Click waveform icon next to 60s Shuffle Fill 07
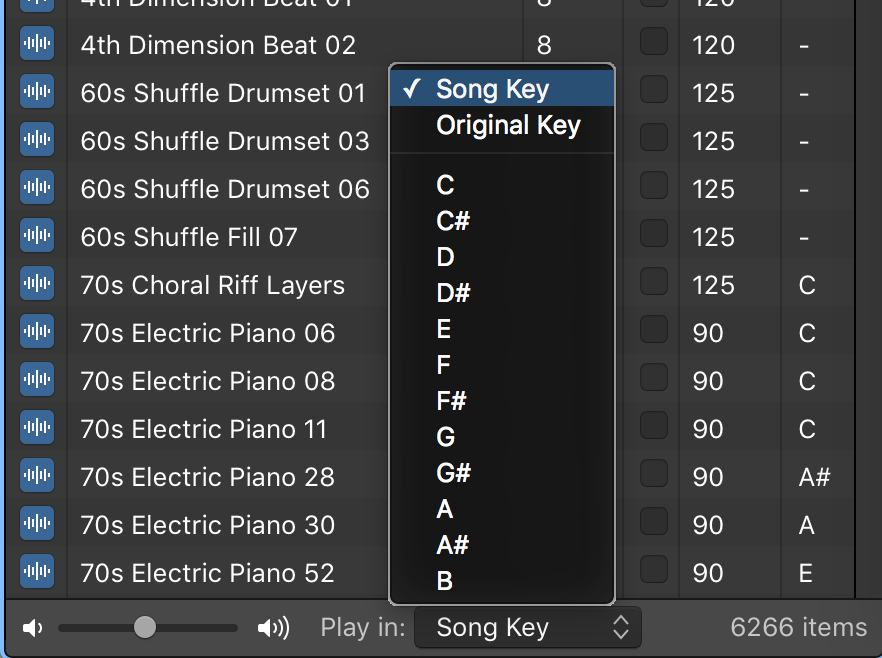 pos(37,237)
